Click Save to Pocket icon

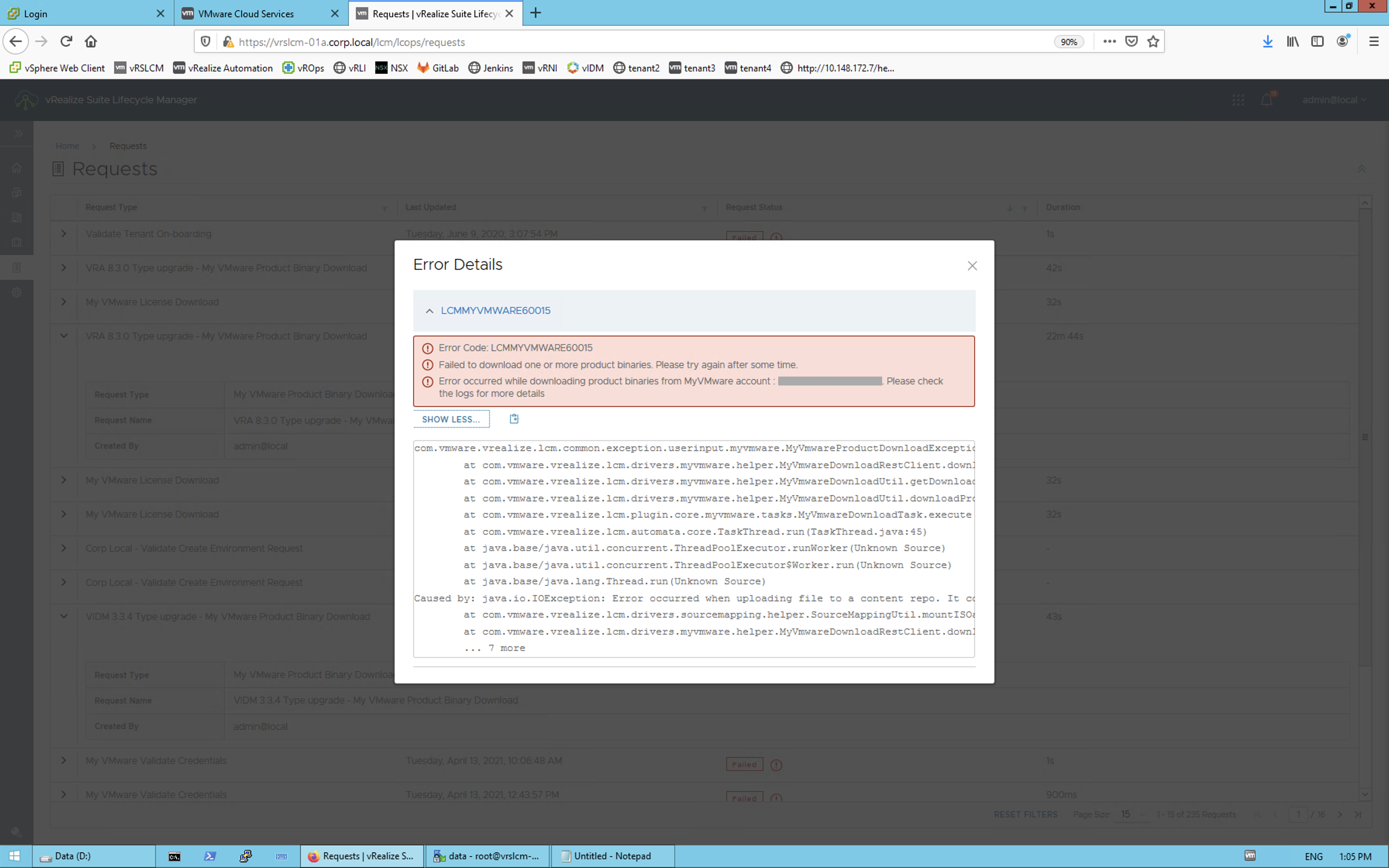pos(1131,41)
